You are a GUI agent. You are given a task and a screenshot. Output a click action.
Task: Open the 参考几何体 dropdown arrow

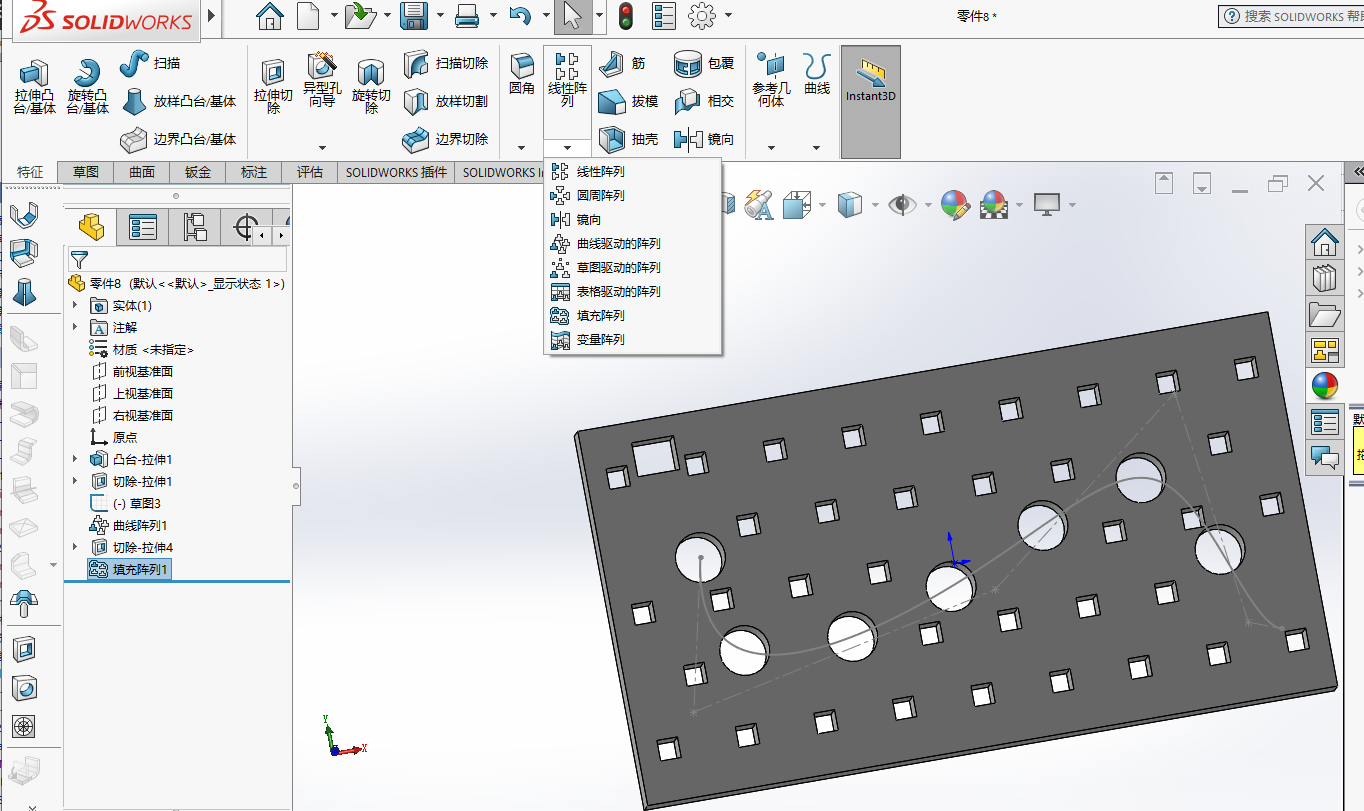coord(771,148)
